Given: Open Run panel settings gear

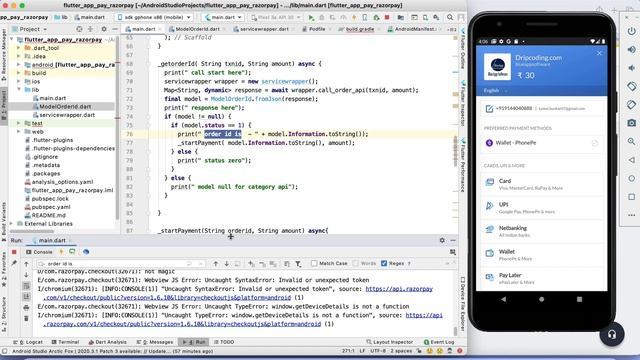Looking at the screenshot, I should click(x=442, y=240).
